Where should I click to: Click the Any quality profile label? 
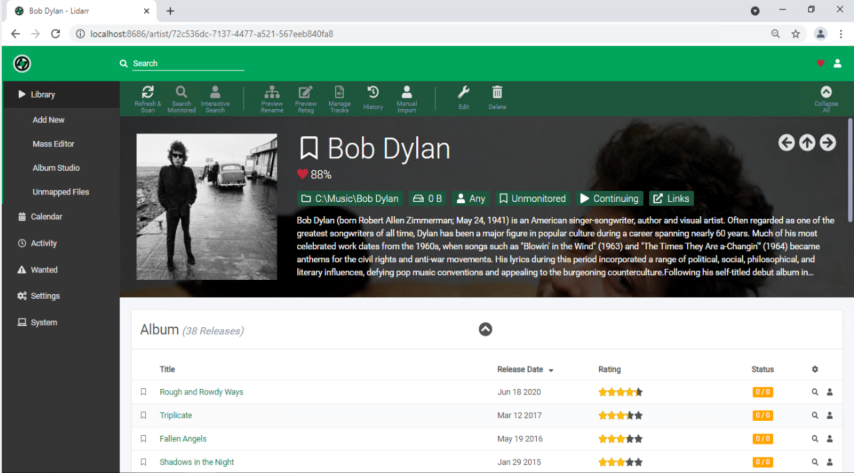click(470, 198)
